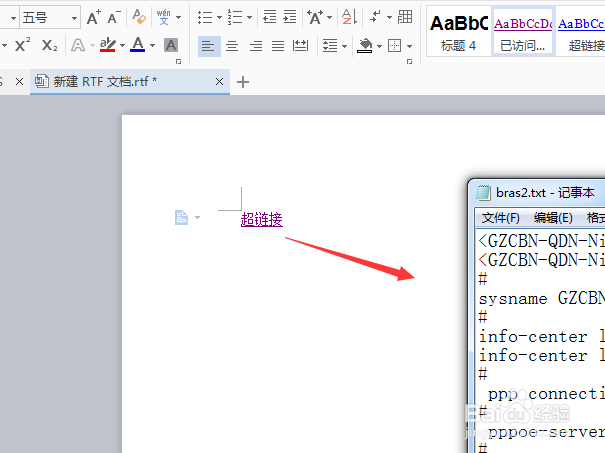Switch to the 新建 RTF 文档.rtf tab
Viewport: 605px width, 453px height.
click(x=130, y=82)
